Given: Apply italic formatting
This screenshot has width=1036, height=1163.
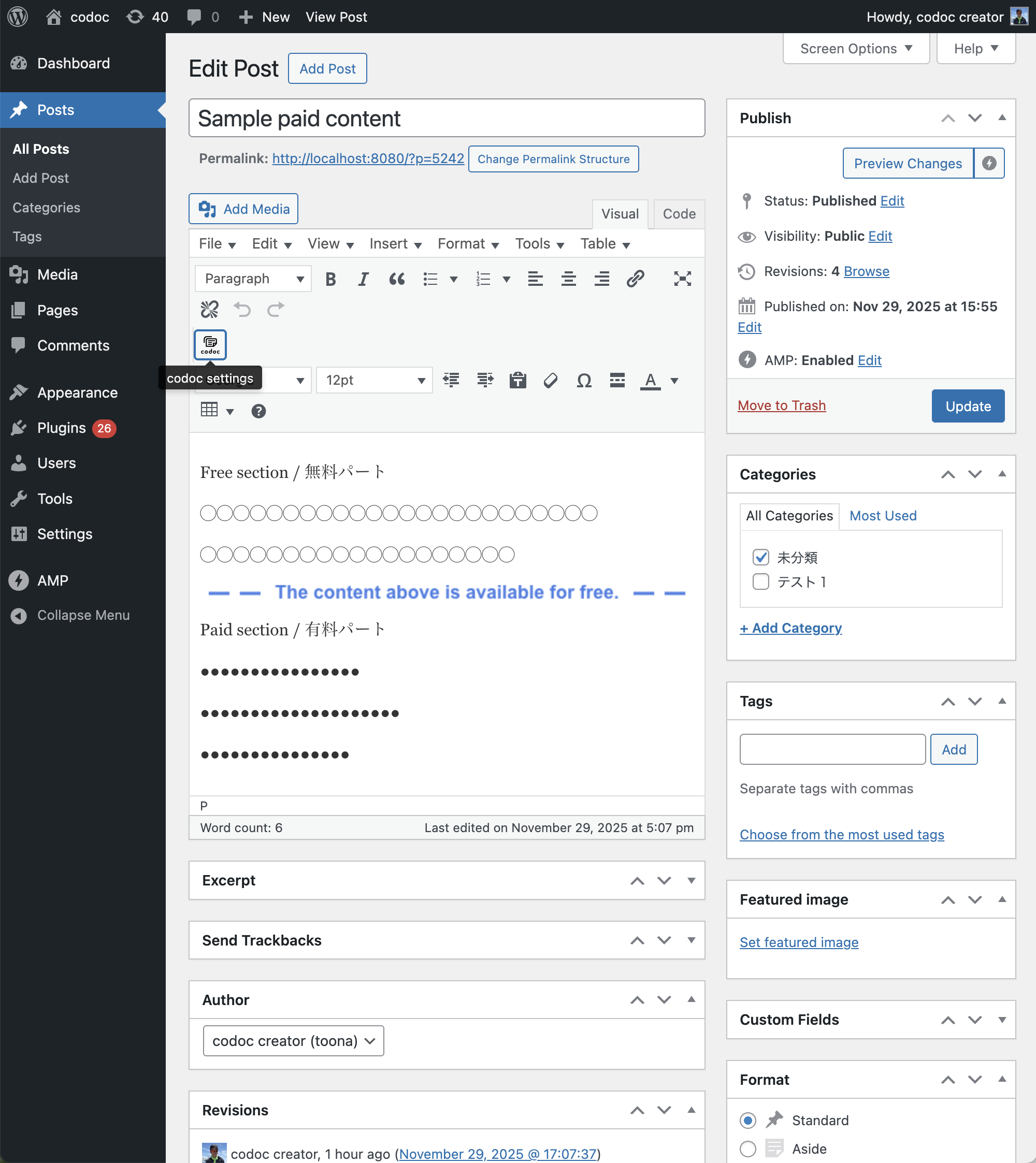Looking at the screenshot, I should coord(363,279).
